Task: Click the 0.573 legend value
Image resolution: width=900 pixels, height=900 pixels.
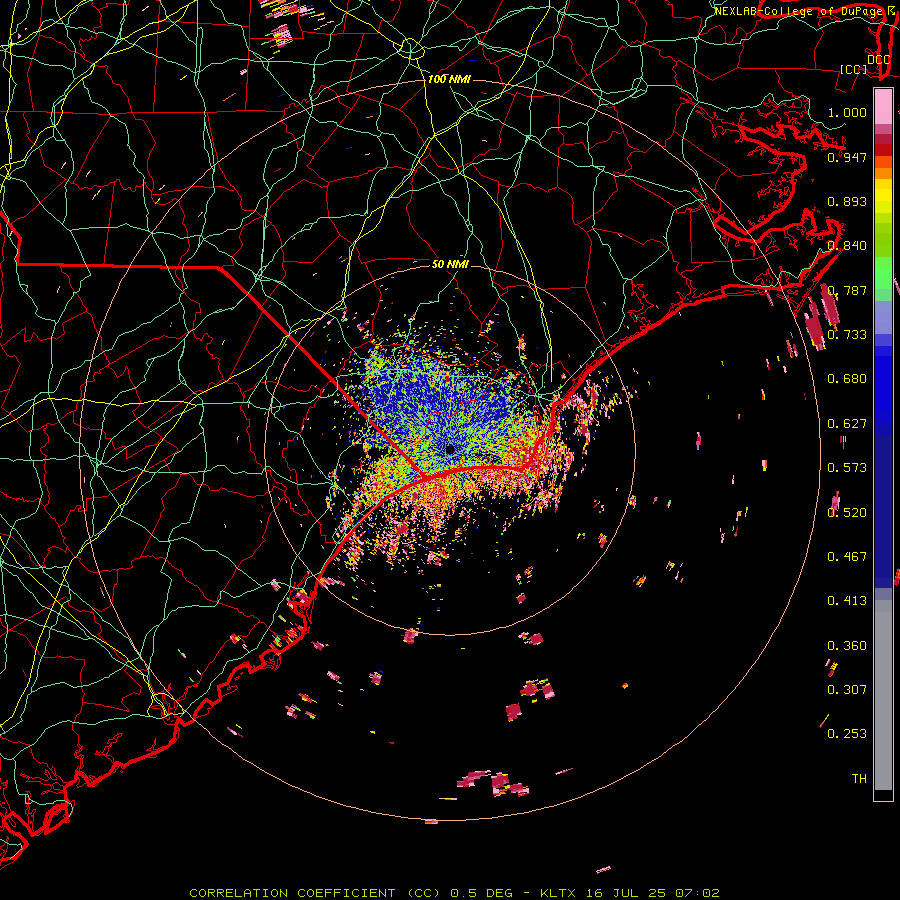Action: tap(847, 468)
